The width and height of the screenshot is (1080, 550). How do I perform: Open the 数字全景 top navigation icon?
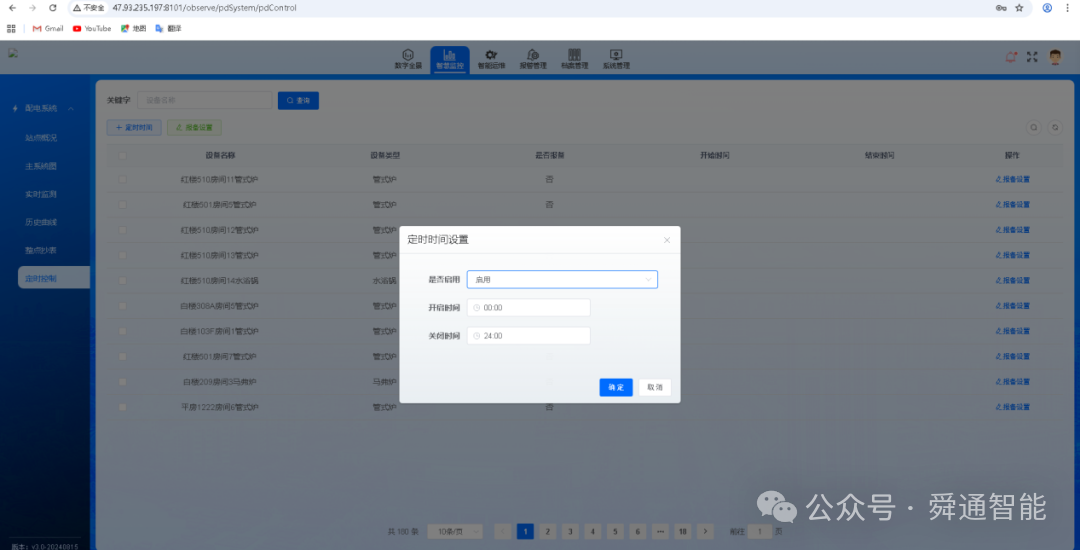[x=407, y=58]
